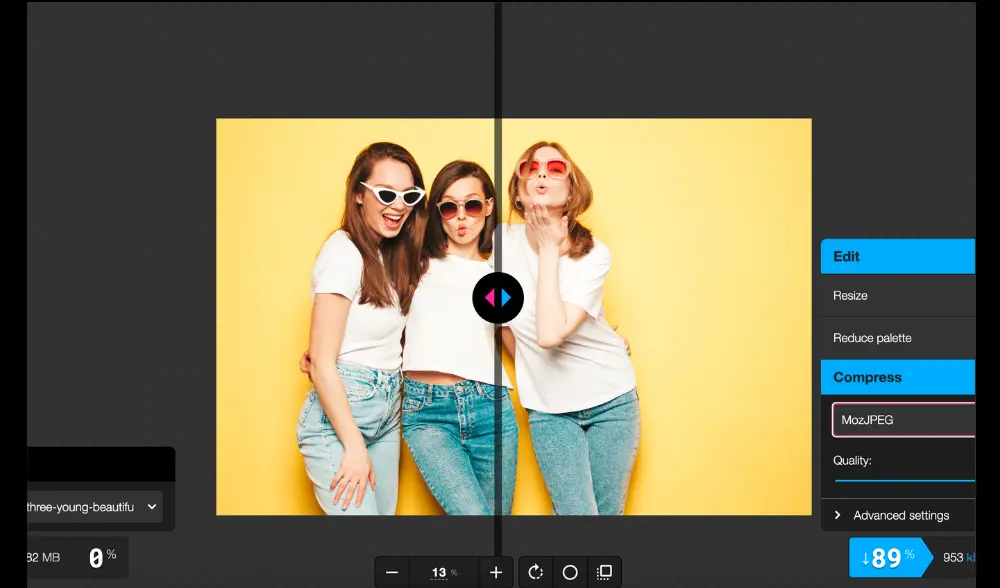Rotate the image using the rotate icon

[x=536, y=573]
